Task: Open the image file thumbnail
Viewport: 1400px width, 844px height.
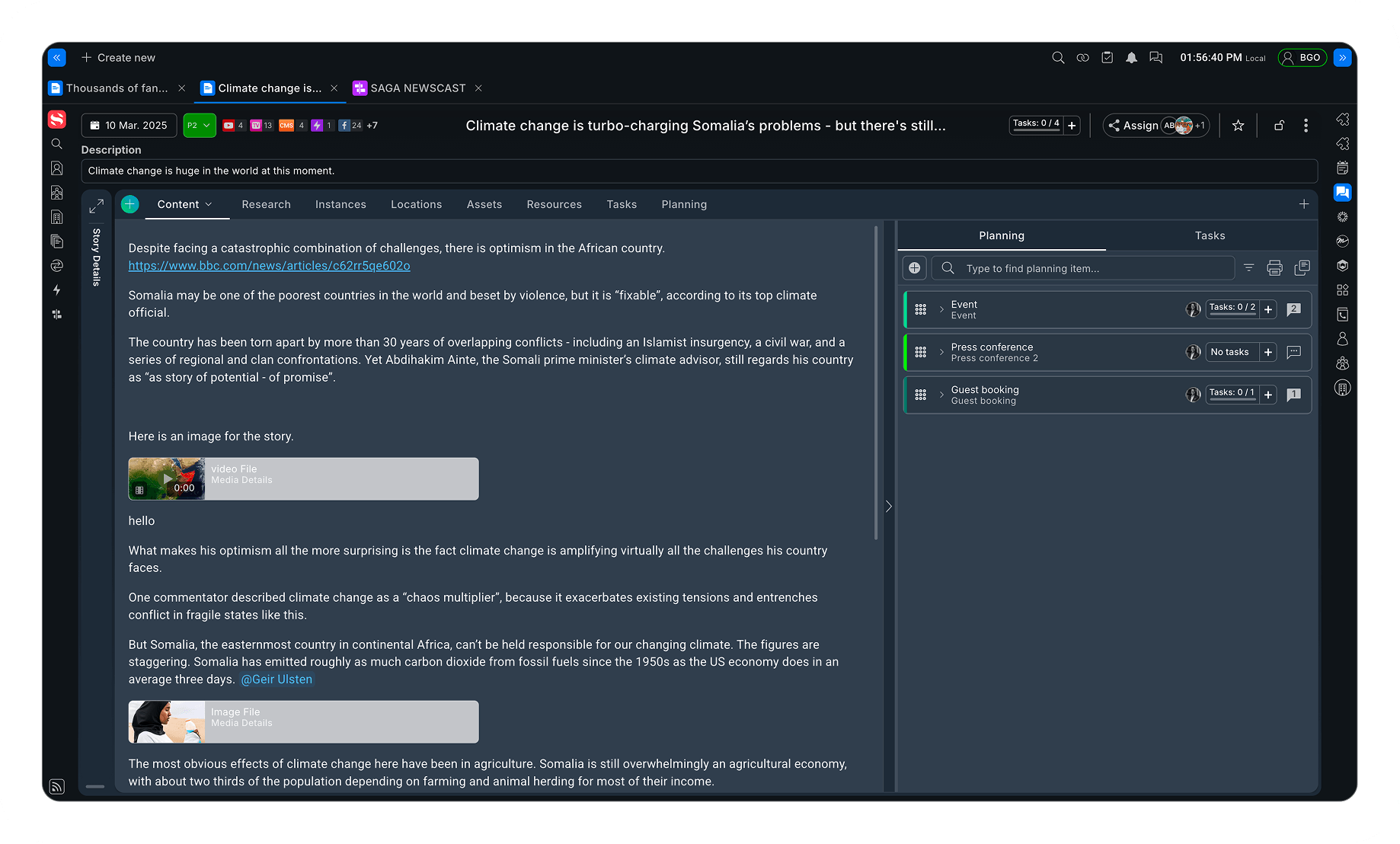Action: (167, 721)
